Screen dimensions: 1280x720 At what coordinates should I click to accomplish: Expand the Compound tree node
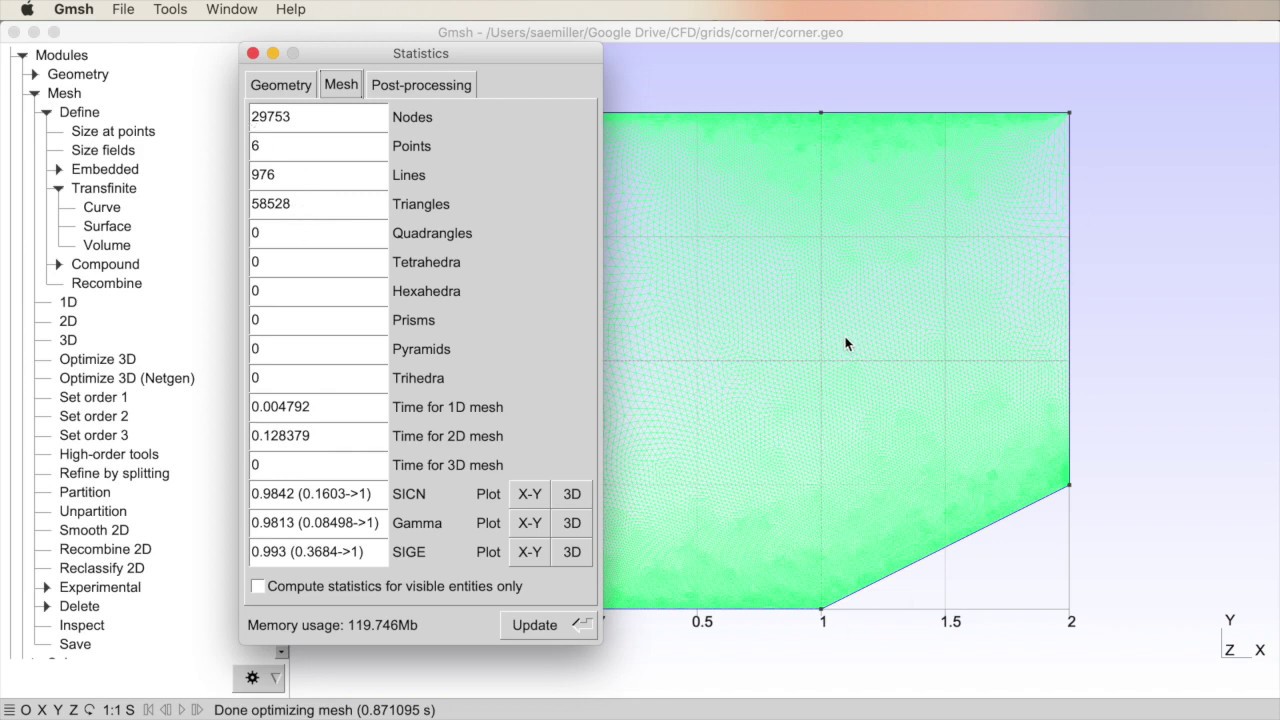pos(59,264)
